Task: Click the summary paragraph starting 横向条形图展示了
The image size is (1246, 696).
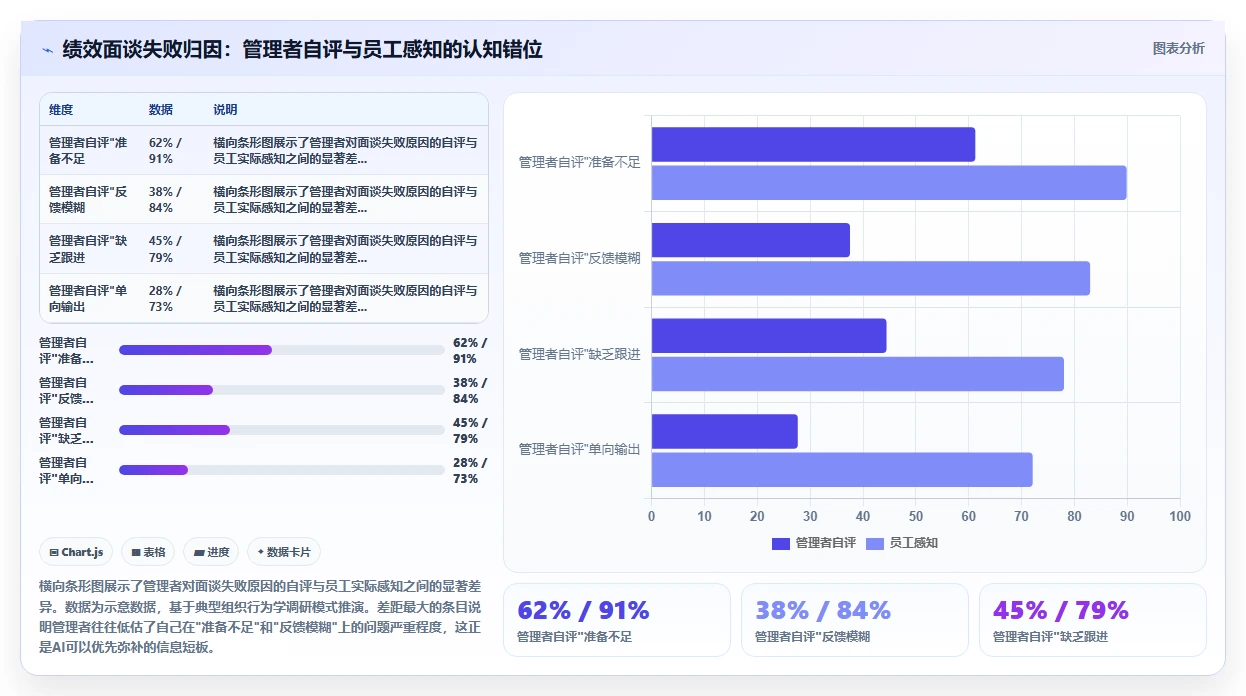Action: tap(260, 615)
